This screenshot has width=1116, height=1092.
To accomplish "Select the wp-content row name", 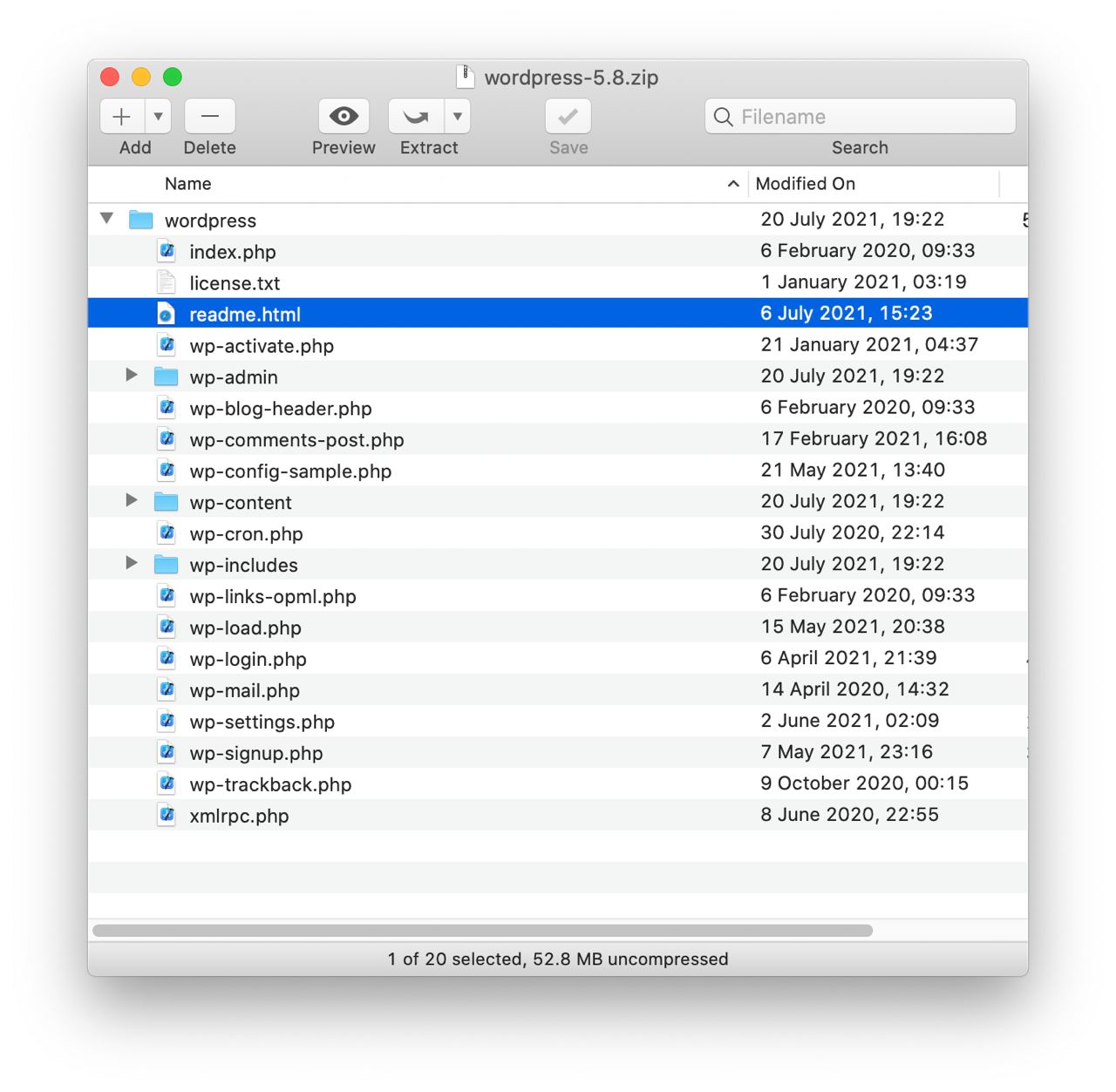I will (241, 503).
